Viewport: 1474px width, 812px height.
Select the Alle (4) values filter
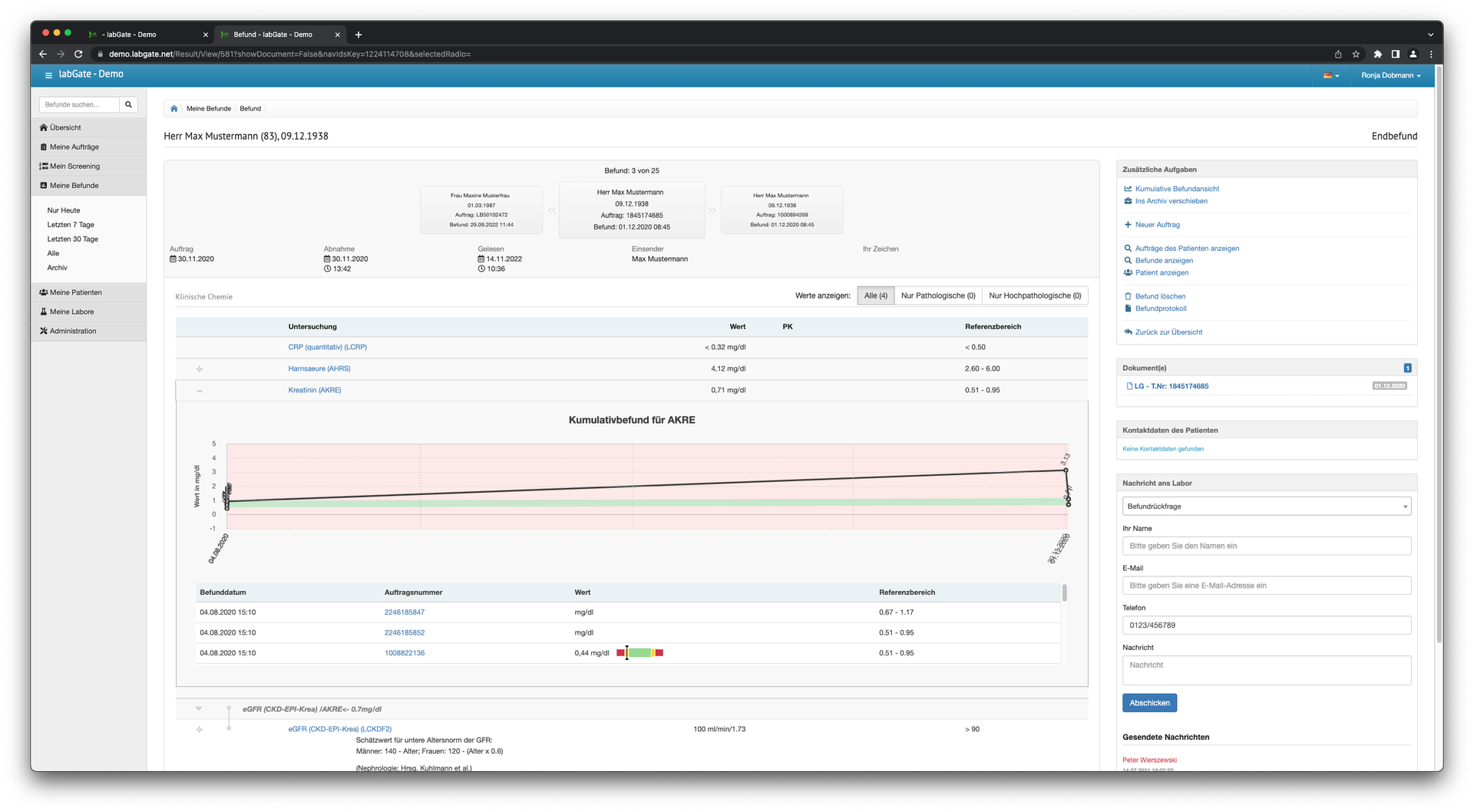[875, 295]
